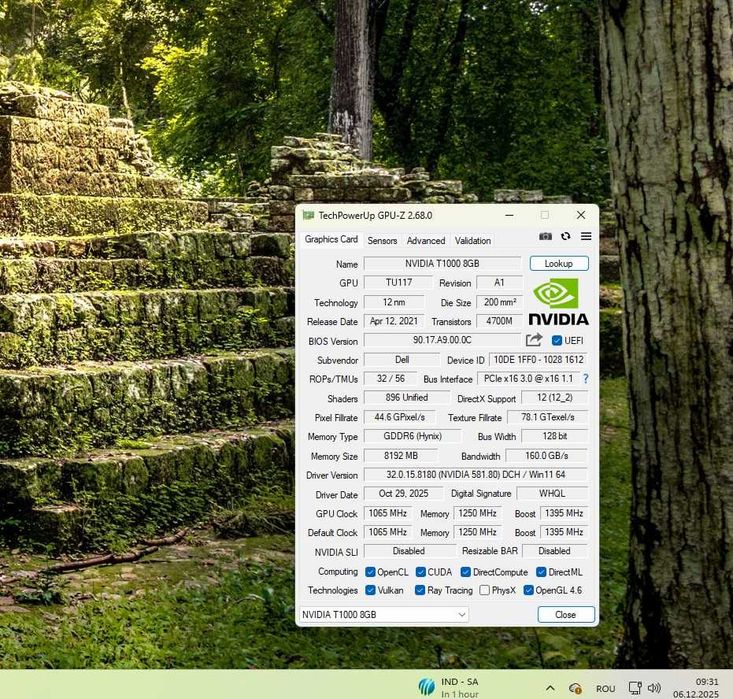Viewport: 733px width, 699px height.
Task: Click the Pixel Fillrate 44.6 GPixel/s
Action: 400,417
